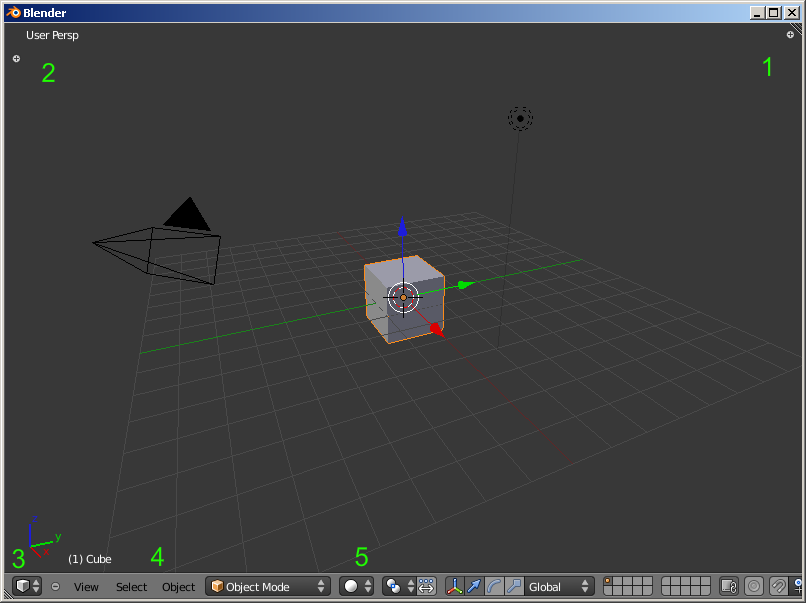Open the Global transform orientation dropdown
The width and height of the screenshot is (806, 603).
click(x=559, y=586)
